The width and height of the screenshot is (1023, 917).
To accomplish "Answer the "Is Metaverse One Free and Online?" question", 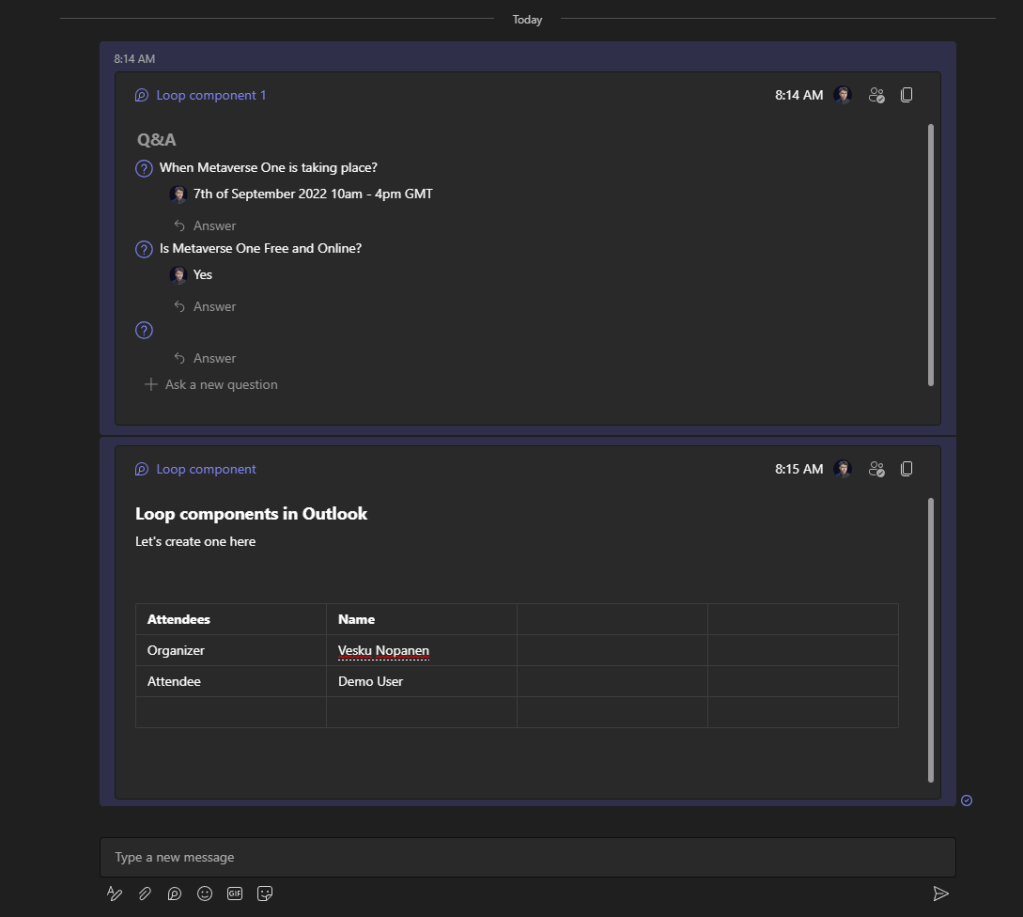I will pos(214,307).
